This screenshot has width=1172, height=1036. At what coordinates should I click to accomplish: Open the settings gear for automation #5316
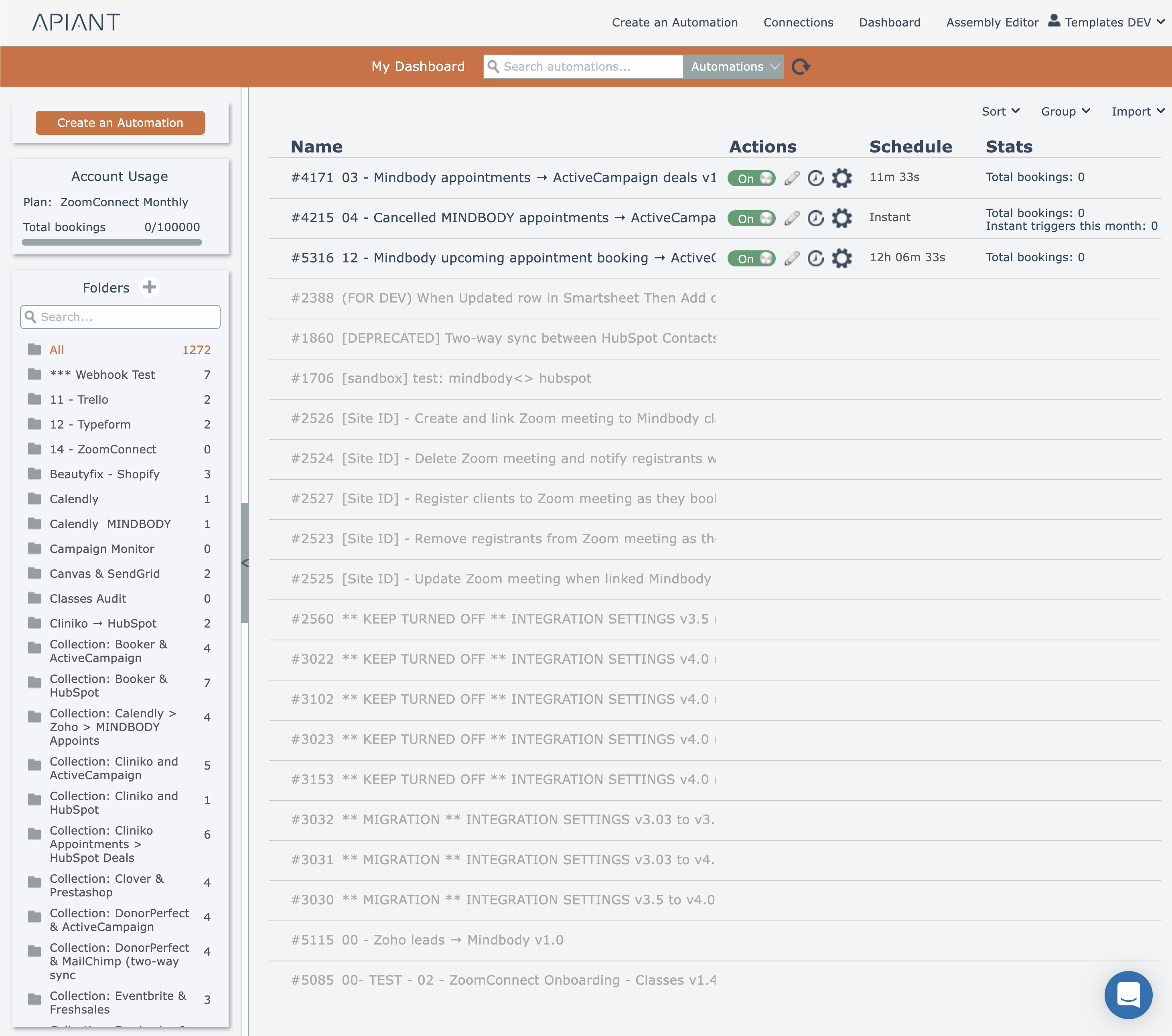pos(841,258)
